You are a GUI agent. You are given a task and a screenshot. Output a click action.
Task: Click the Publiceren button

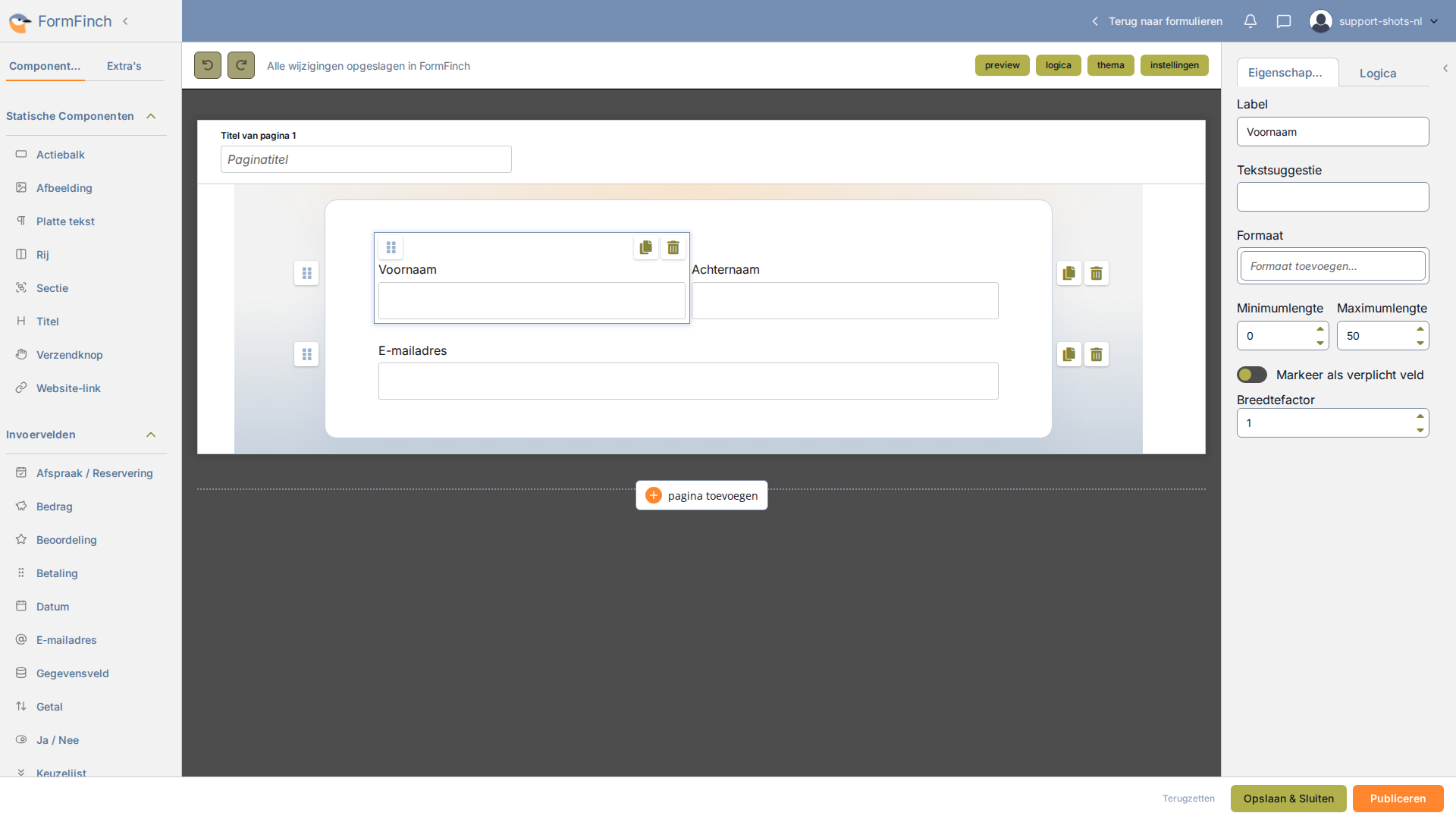coord(1398,799)
